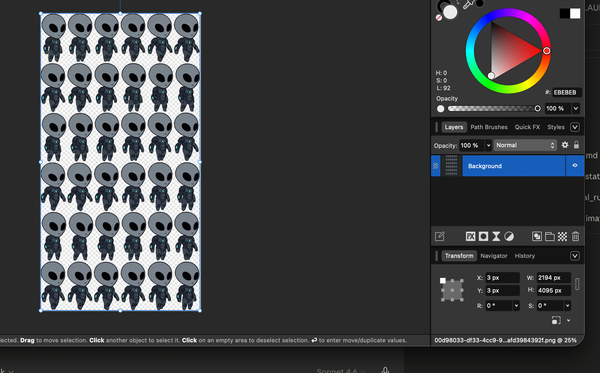Switch to the Layers tab

click(x=454, y=127)
